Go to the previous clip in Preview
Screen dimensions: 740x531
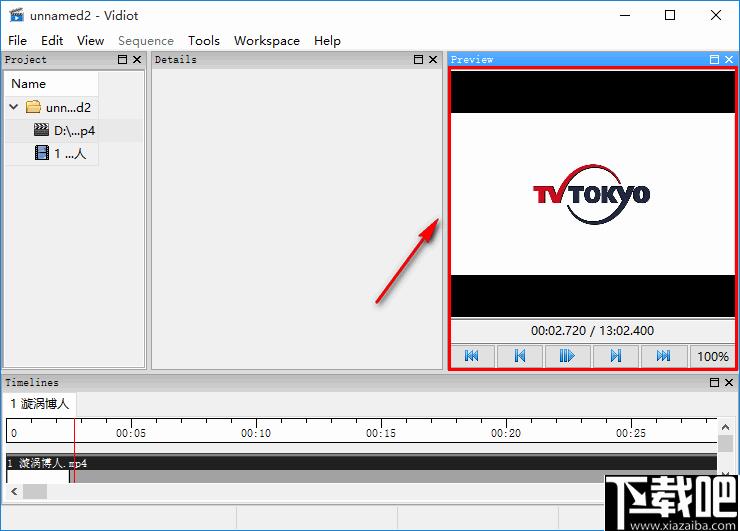tap(520, 356)
